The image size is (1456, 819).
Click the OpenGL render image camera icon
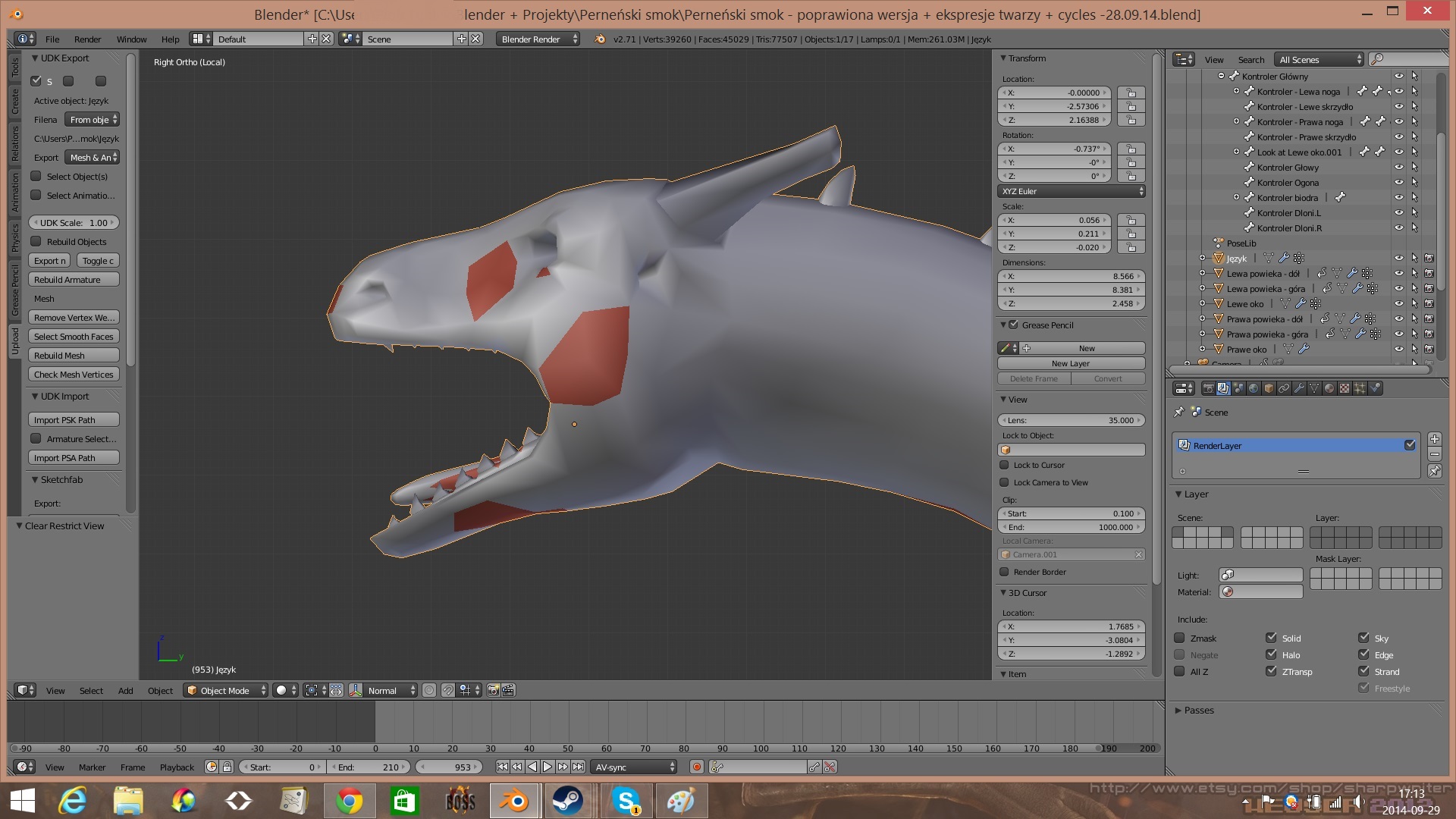[x=494, y=690]
